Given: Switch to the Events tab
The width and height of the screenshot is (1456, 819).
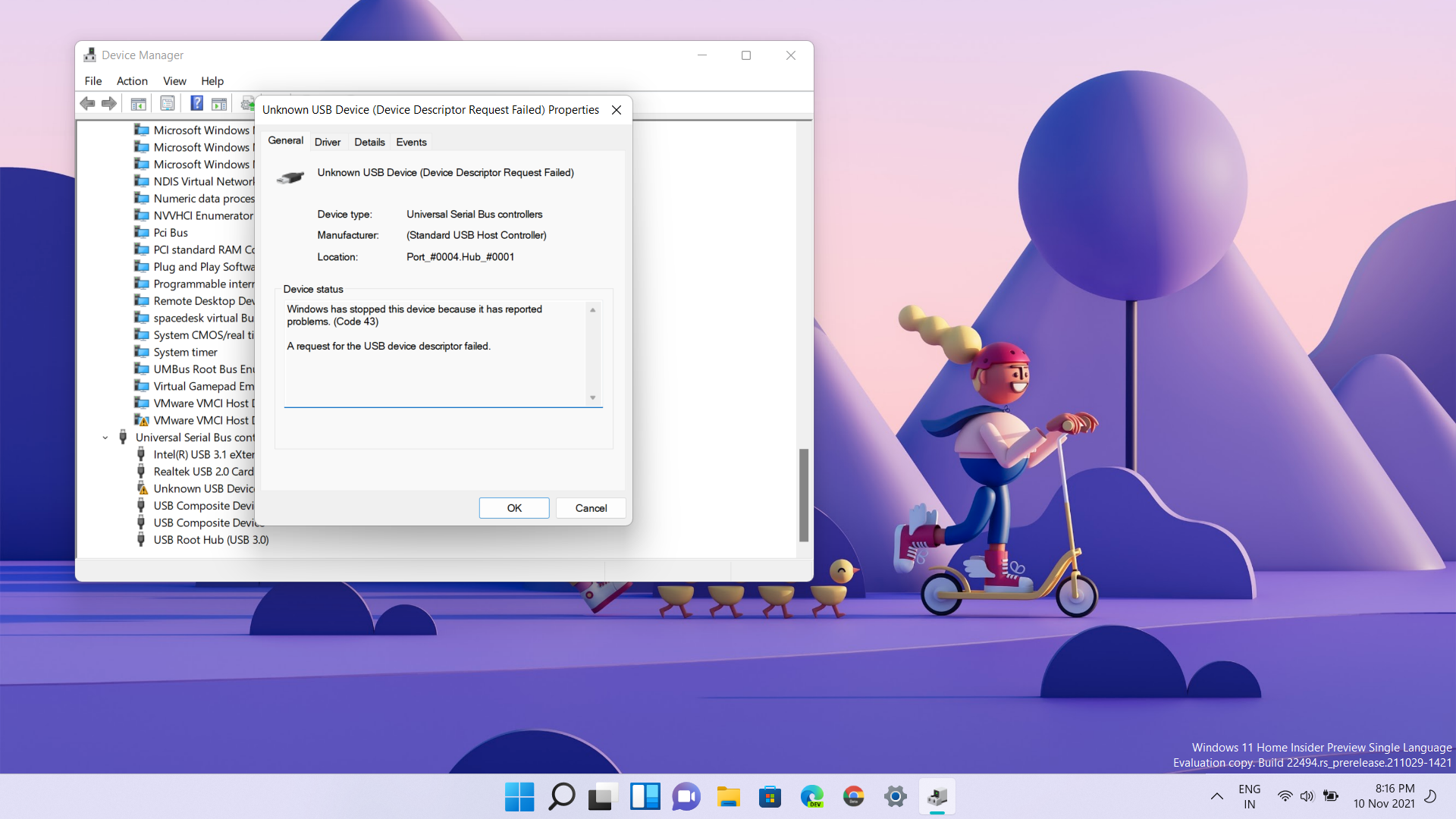Looking at the screenshot, I should 412,143.
